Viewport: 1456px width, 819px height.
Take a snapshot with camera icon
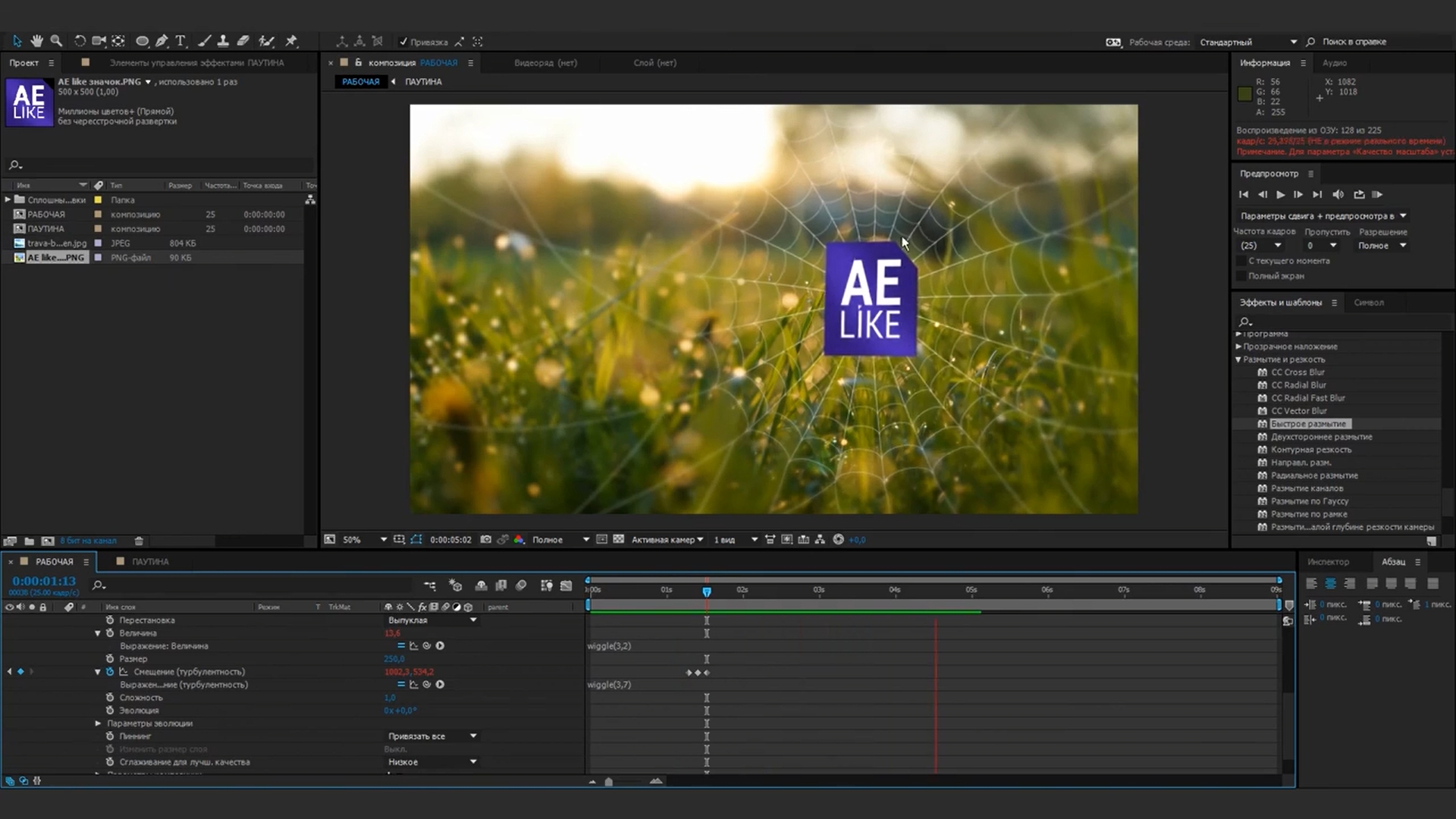click(x=485, y=539)
